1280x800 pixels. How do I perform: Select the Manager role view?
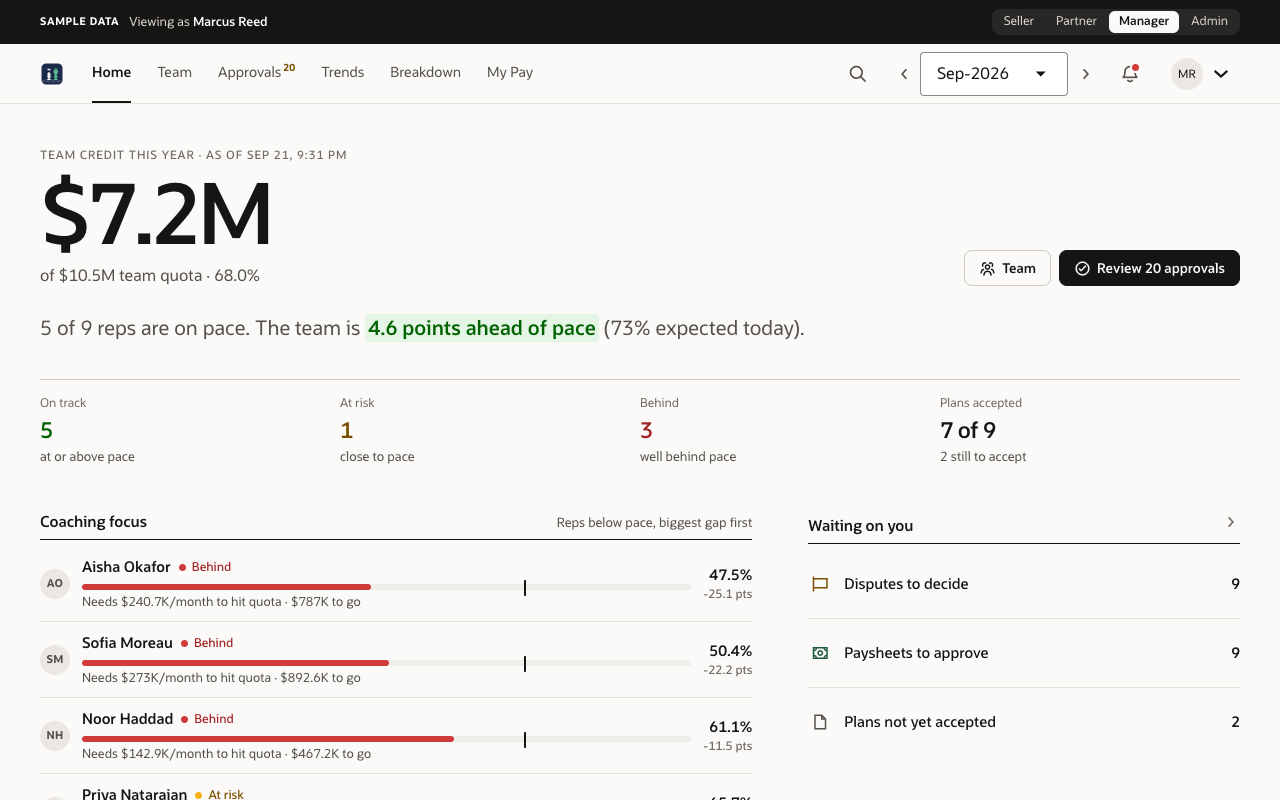(1144, 21)
